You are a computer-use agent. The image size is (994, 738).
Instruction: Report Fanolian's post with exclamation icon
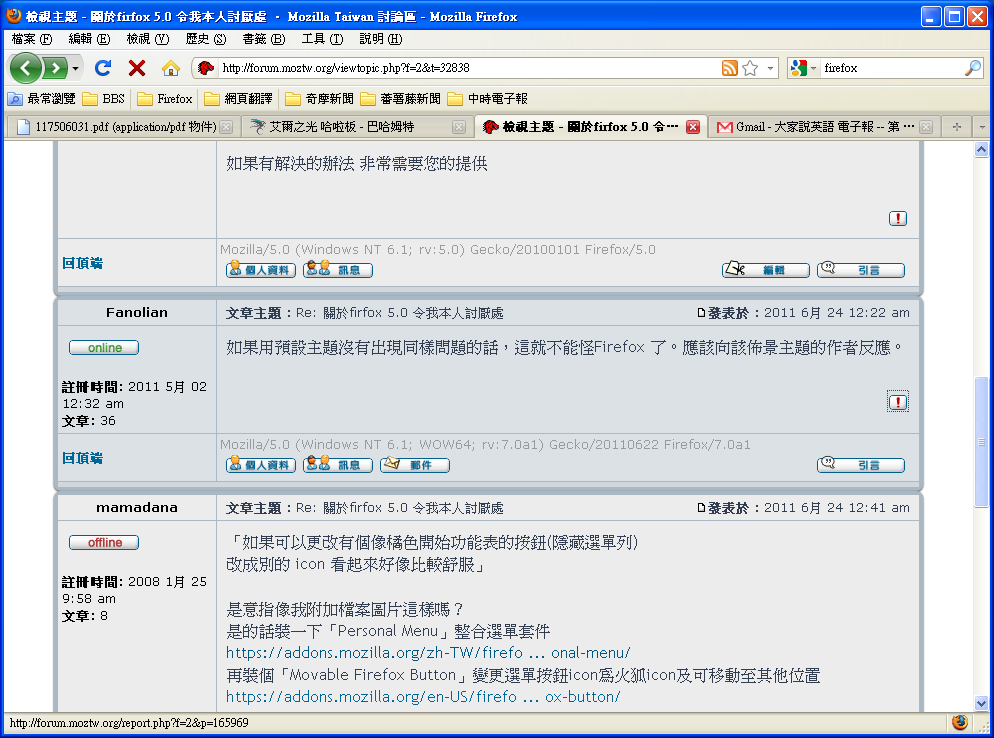tap(898, 401)
